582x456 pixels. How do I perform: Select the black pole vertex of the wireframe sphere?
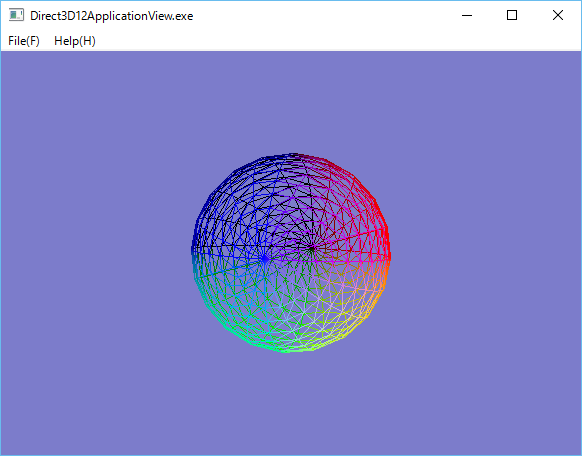point(311,249)
